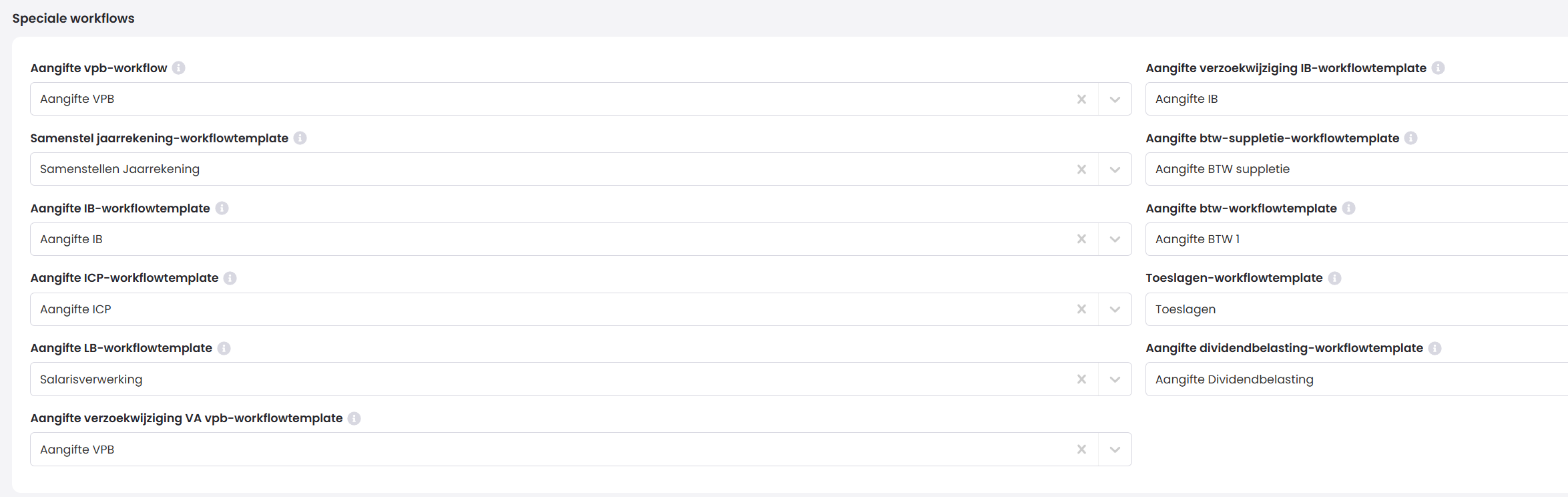Click info icon next to Aangifte btw-suppletie-workflowtemplate
This screenshot has width=1568, height=497.
[1411, 138]
